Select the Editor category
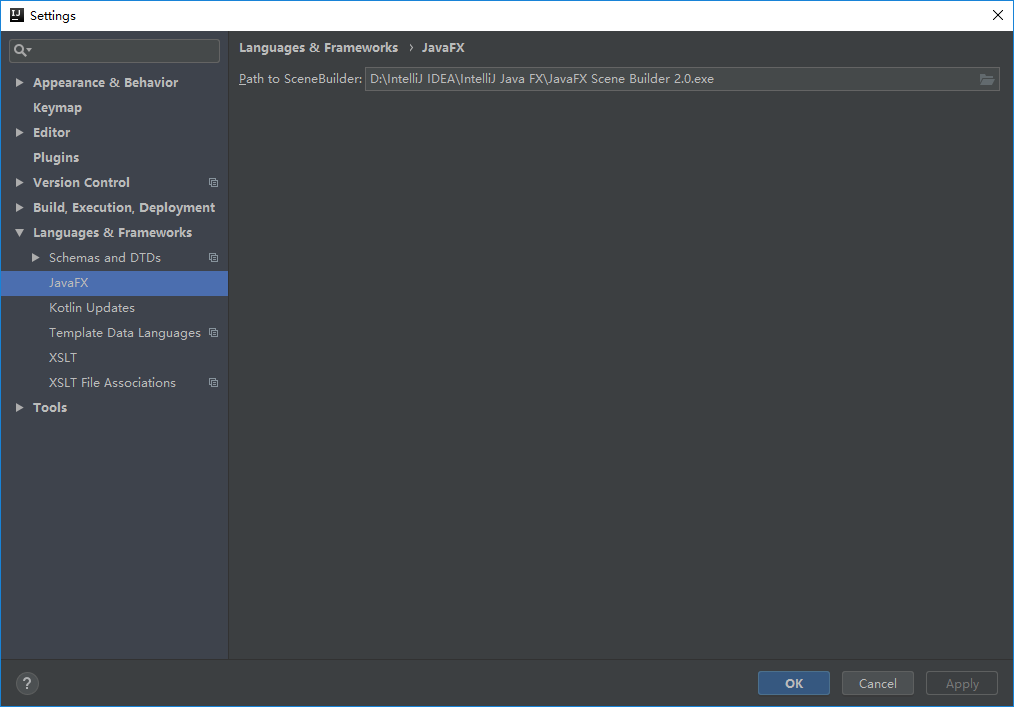The image size is (1014, 707). click(x=52, y=133)
